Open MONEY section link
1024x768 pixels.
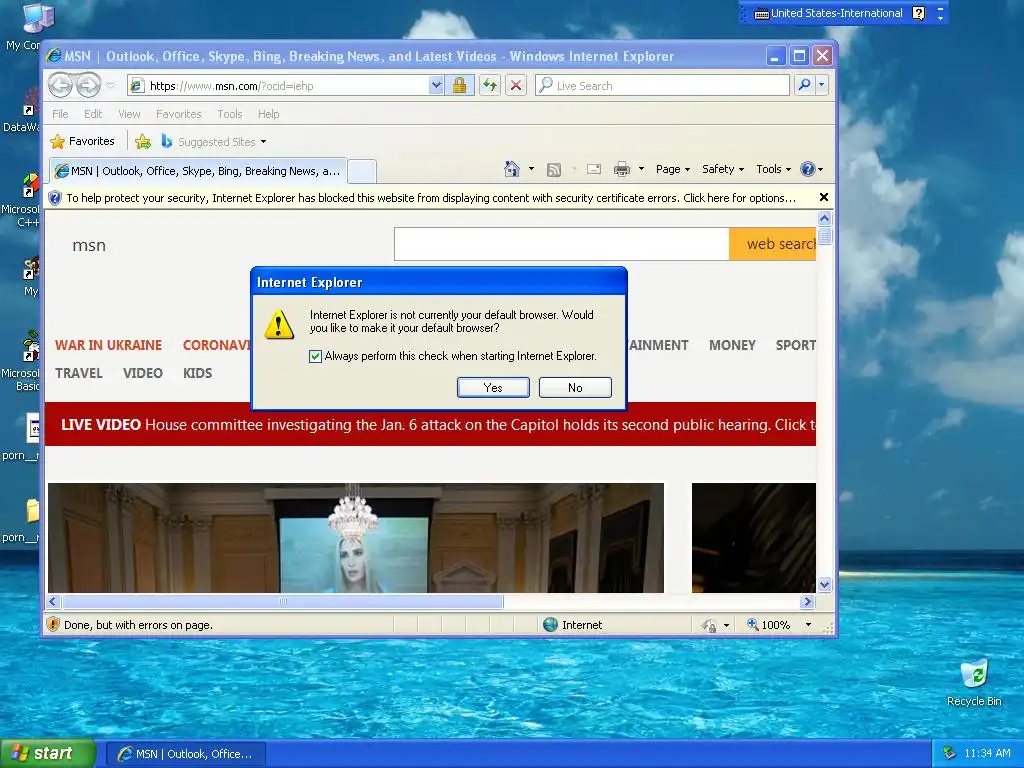pyautogui.click(x=732, y=345)
